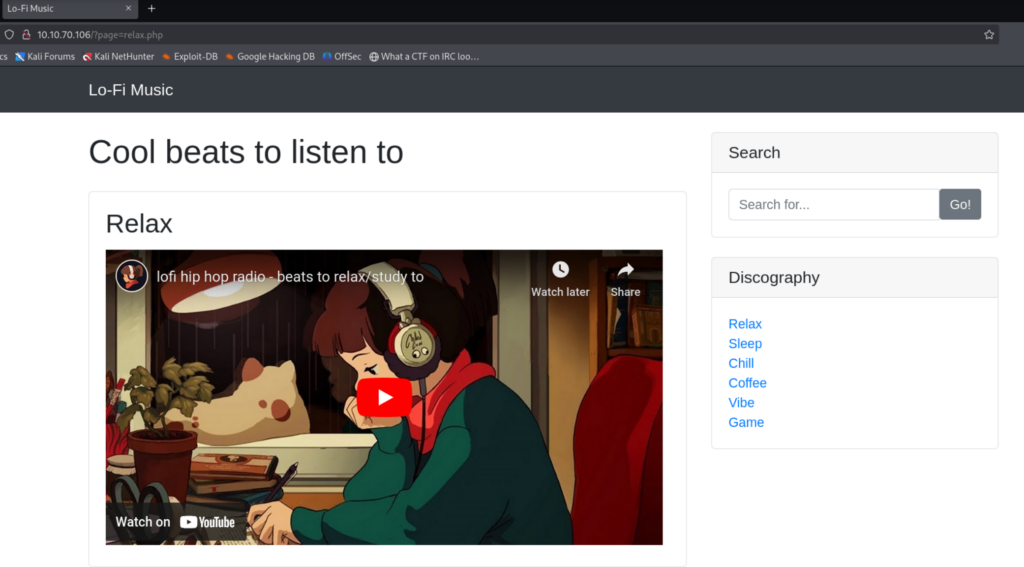1024x567 pixels.
Task: Open a new browser tab with plus
Action: tap(152, 8)
